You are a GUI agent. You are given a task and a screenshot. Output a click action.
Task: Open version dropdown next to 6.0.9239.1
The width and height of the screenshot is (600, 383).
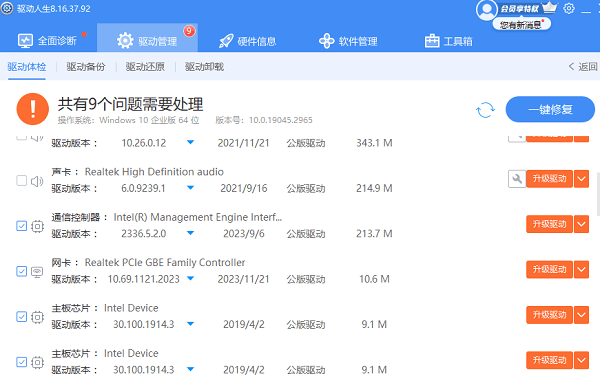(190, 188)
